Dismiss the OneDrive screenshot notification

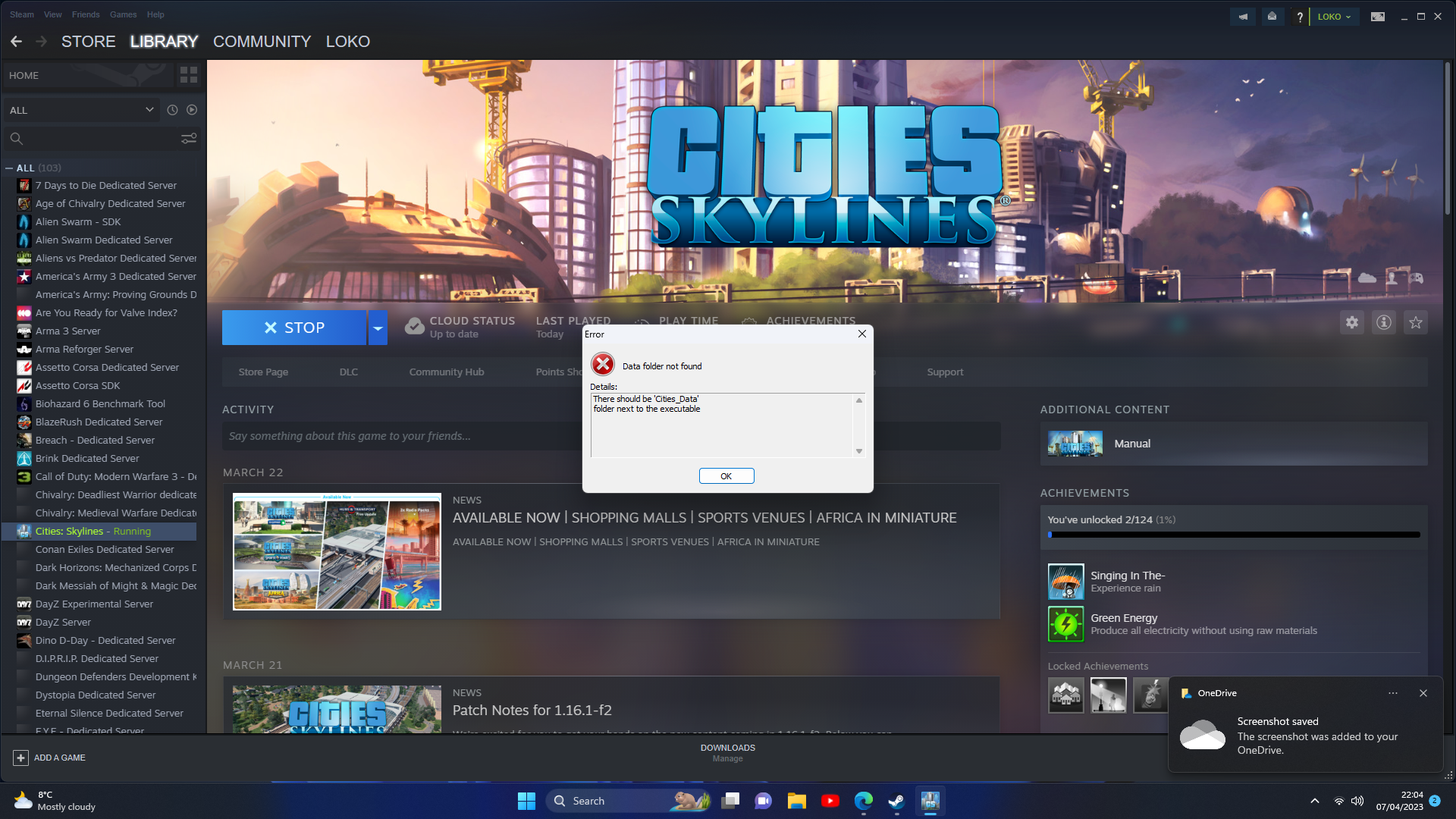click(1423, 693)
